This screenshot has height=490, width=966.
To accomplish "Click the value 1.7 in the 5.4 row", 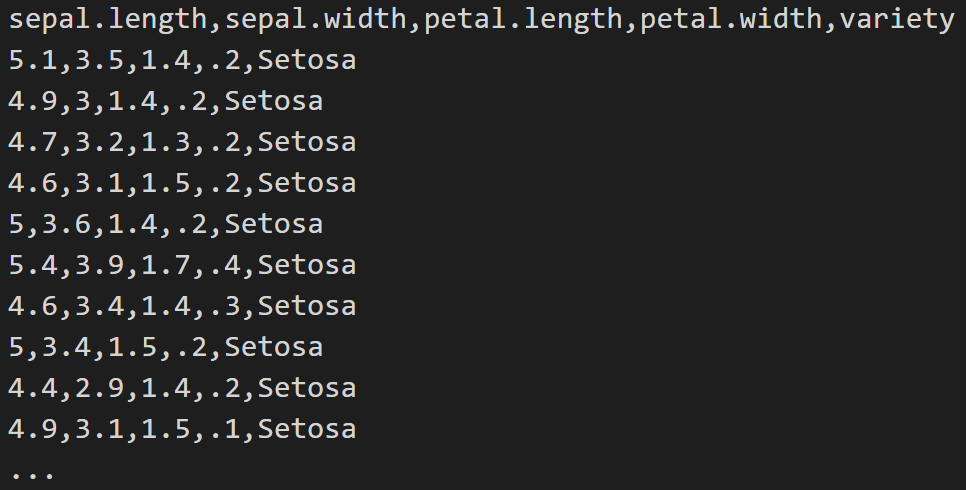I will (166, 266).
